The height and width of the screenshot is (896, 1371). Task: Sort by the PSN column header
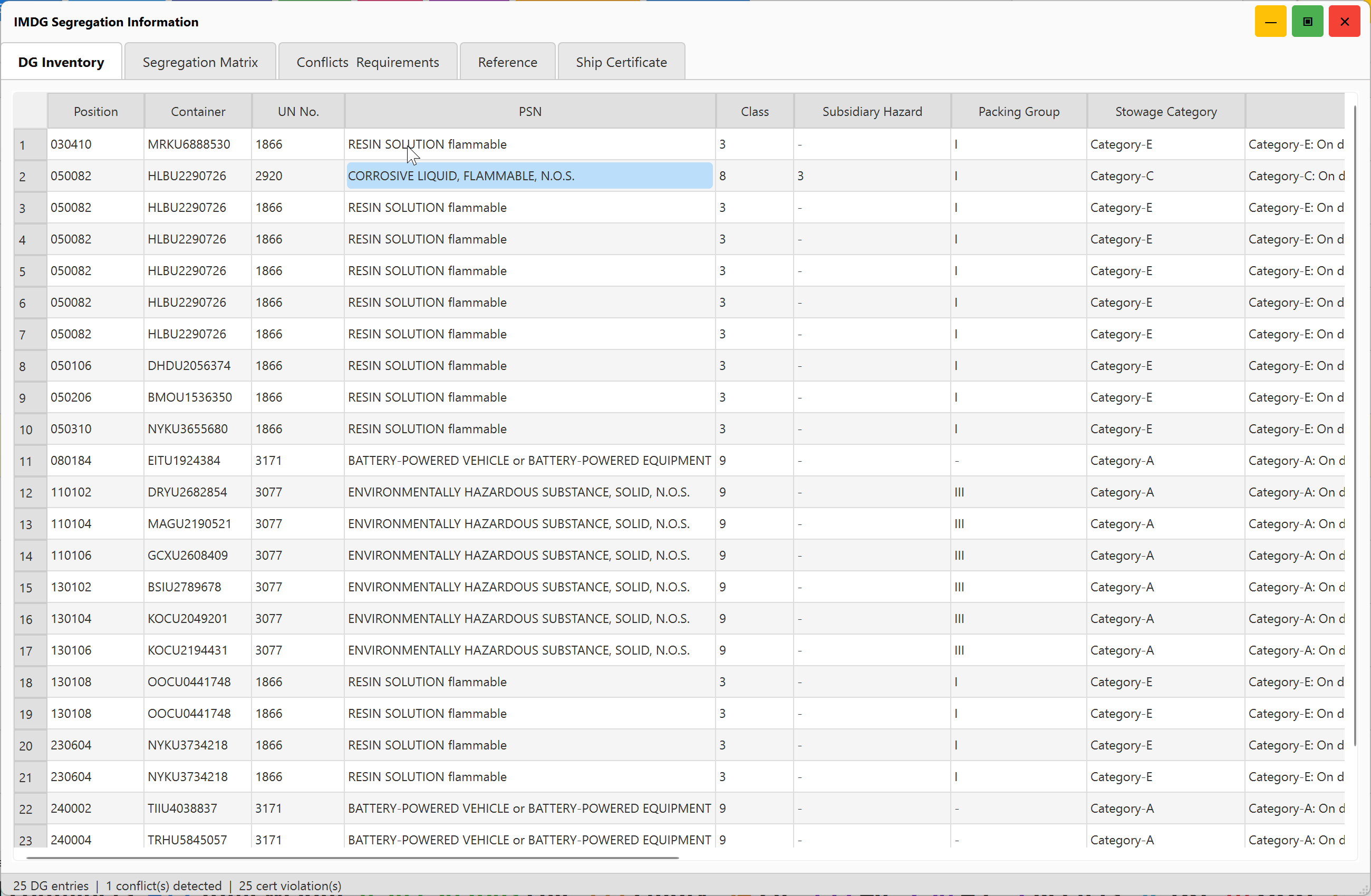(x=530, y=111)
